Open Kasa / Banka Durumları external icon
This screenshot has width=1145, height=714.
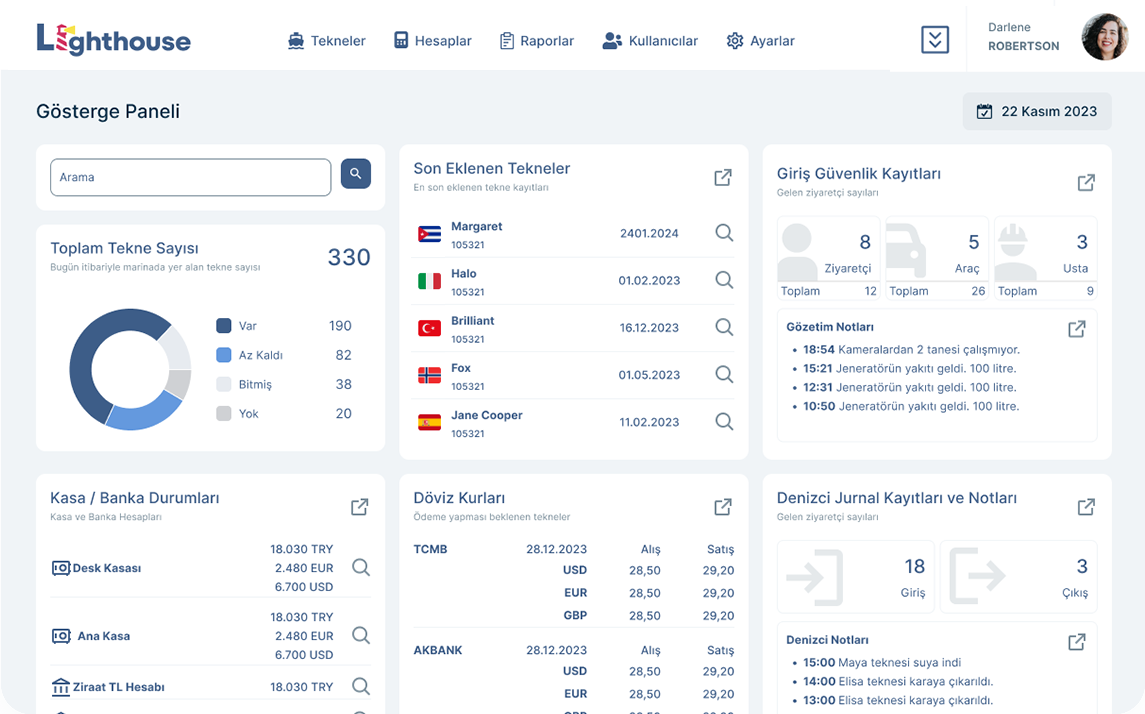click(x=360, y=507)
